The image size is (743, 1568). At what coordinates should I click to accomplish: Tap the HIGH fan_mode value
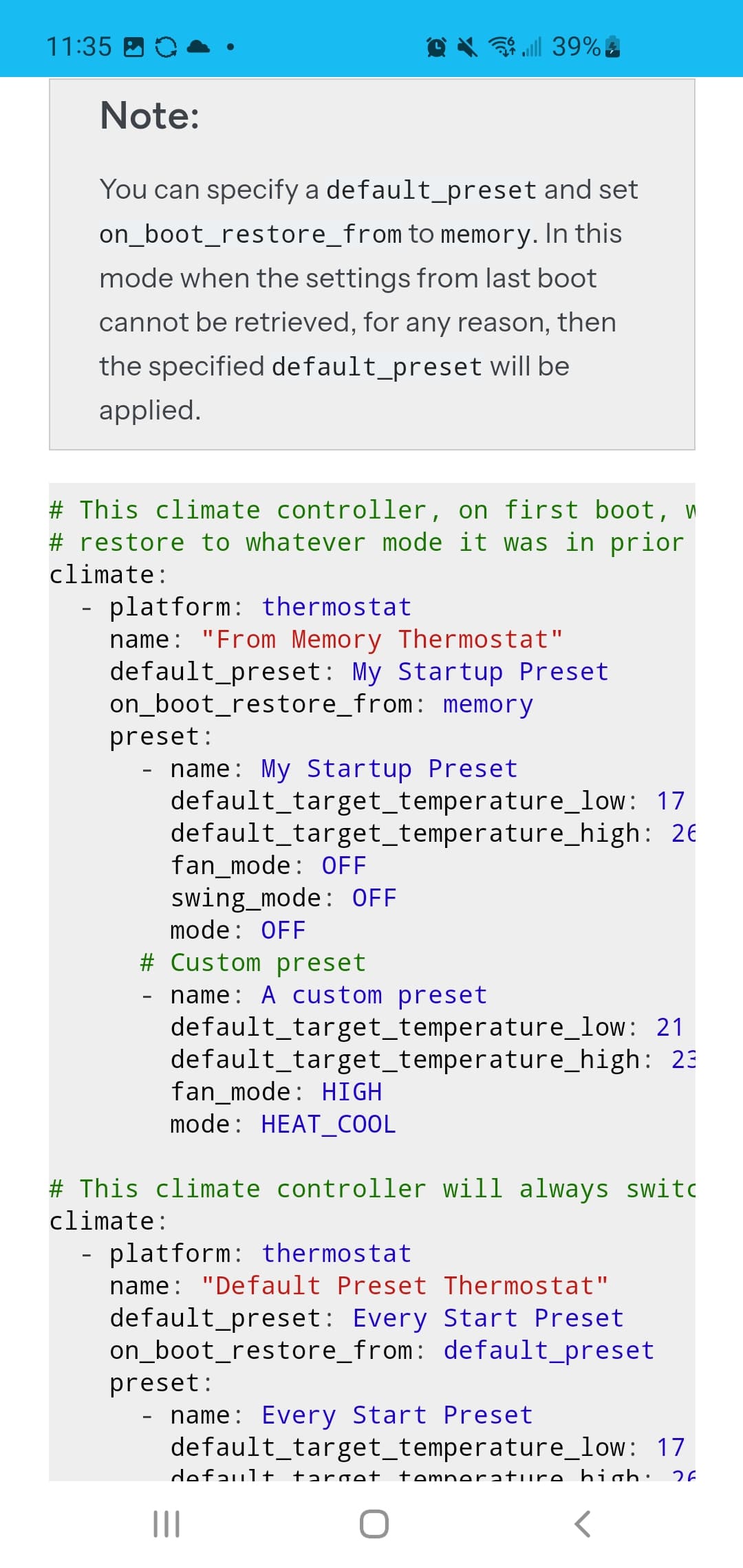352,1092
